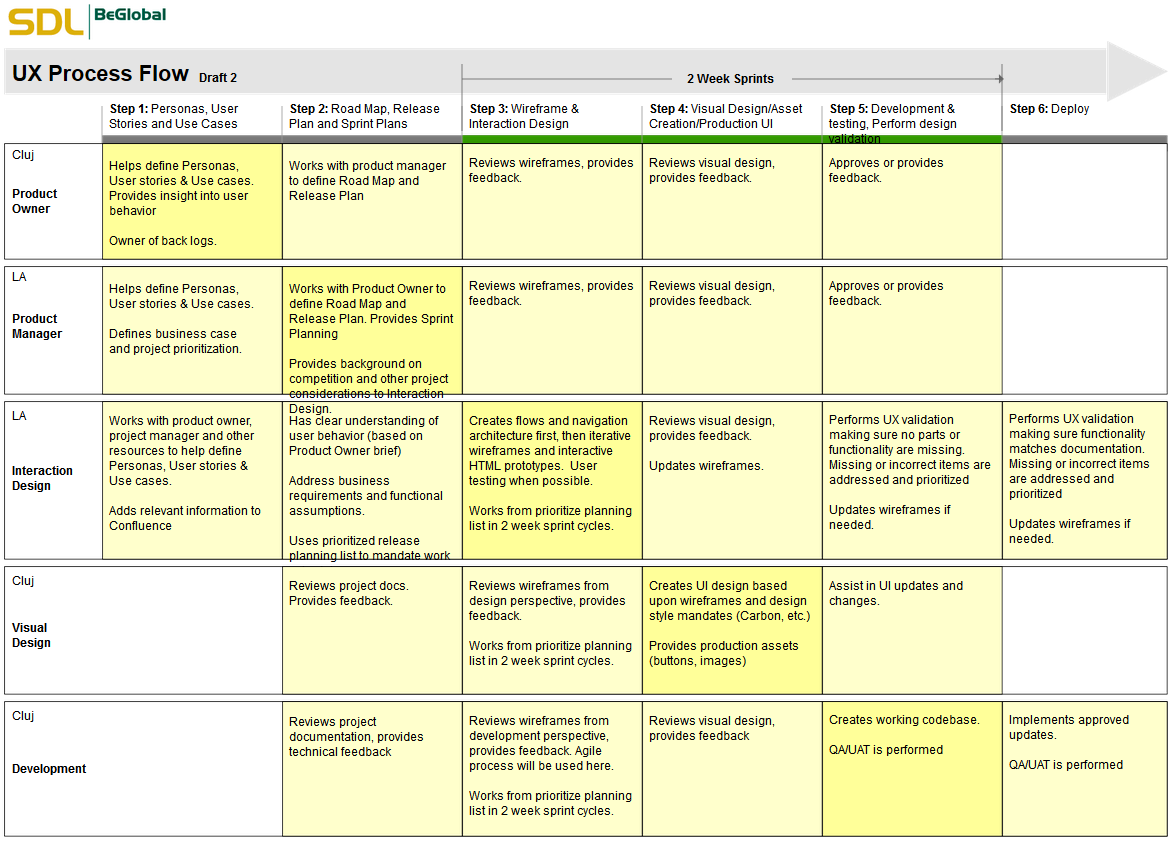
Task: Select the Visual Design row label
Action: [x=31, y=635]
